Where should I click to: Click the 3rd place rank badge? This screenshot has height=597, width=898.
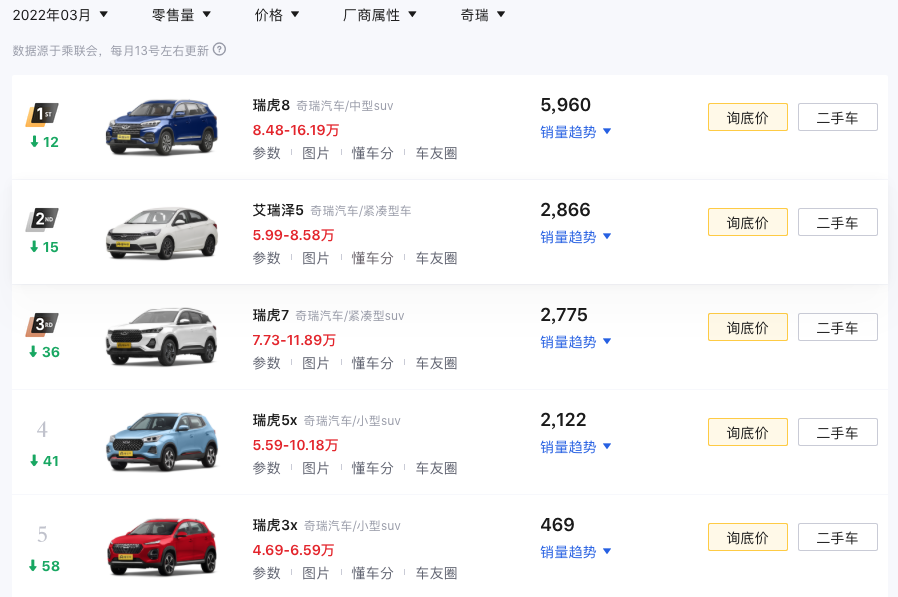coord(42,324)
